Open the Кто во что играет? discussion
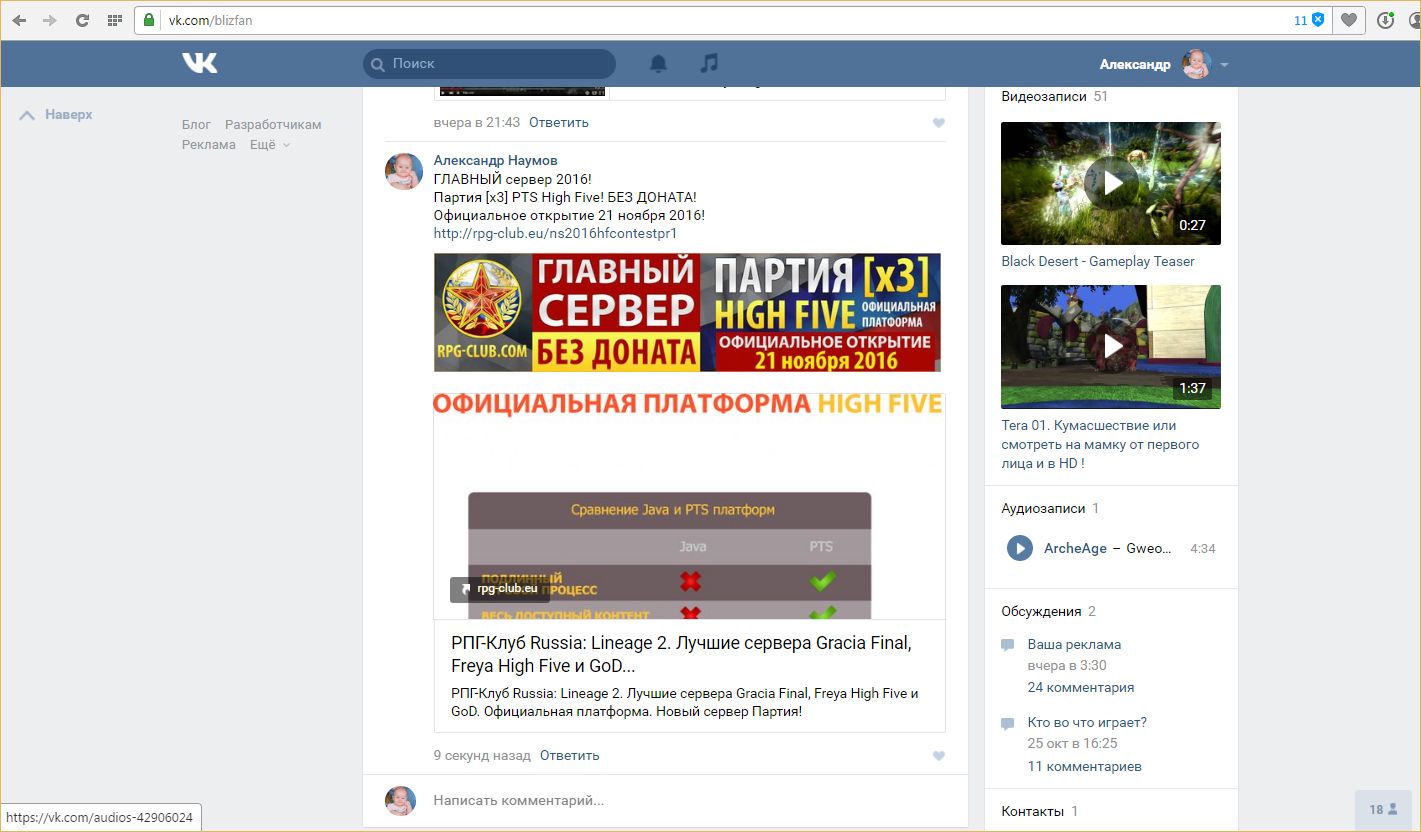The width and height of the screenshot is (1421, 832). tap(1087, 722)
